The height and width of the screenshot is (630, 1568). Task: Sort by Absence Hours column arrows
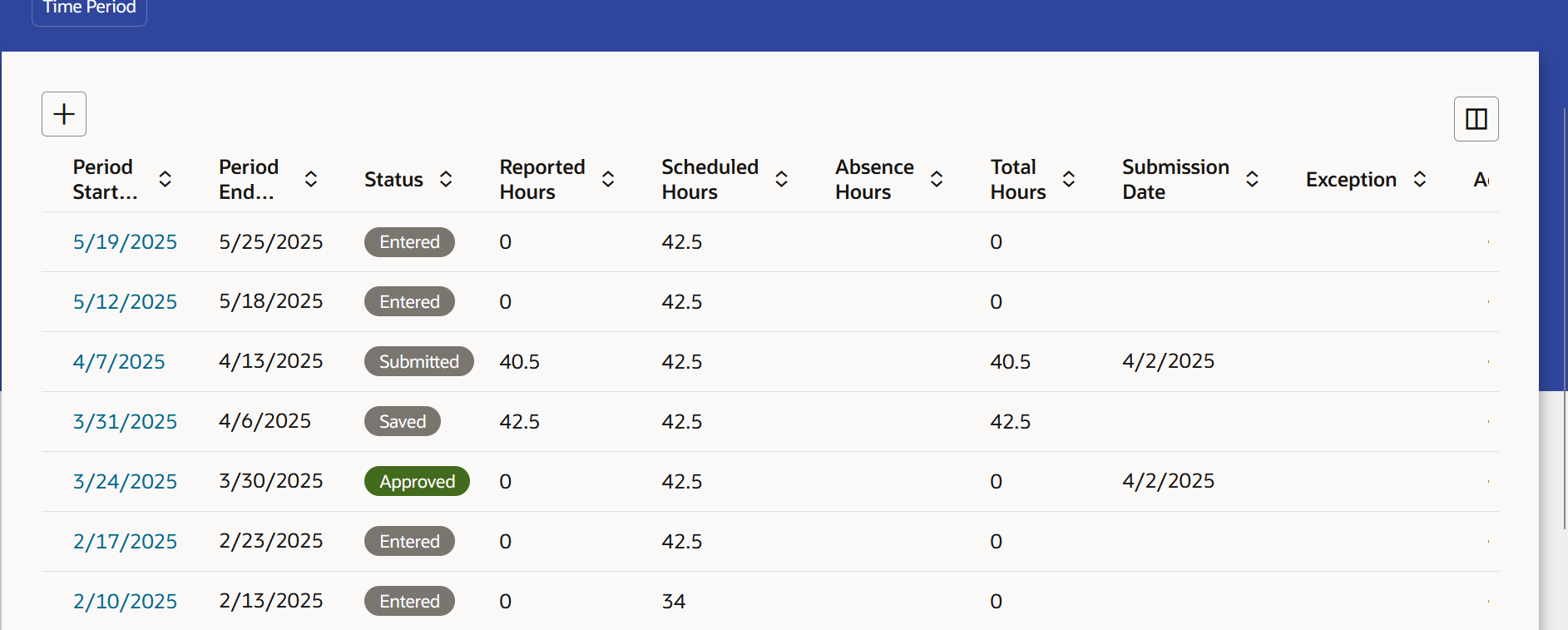point(937,179)
